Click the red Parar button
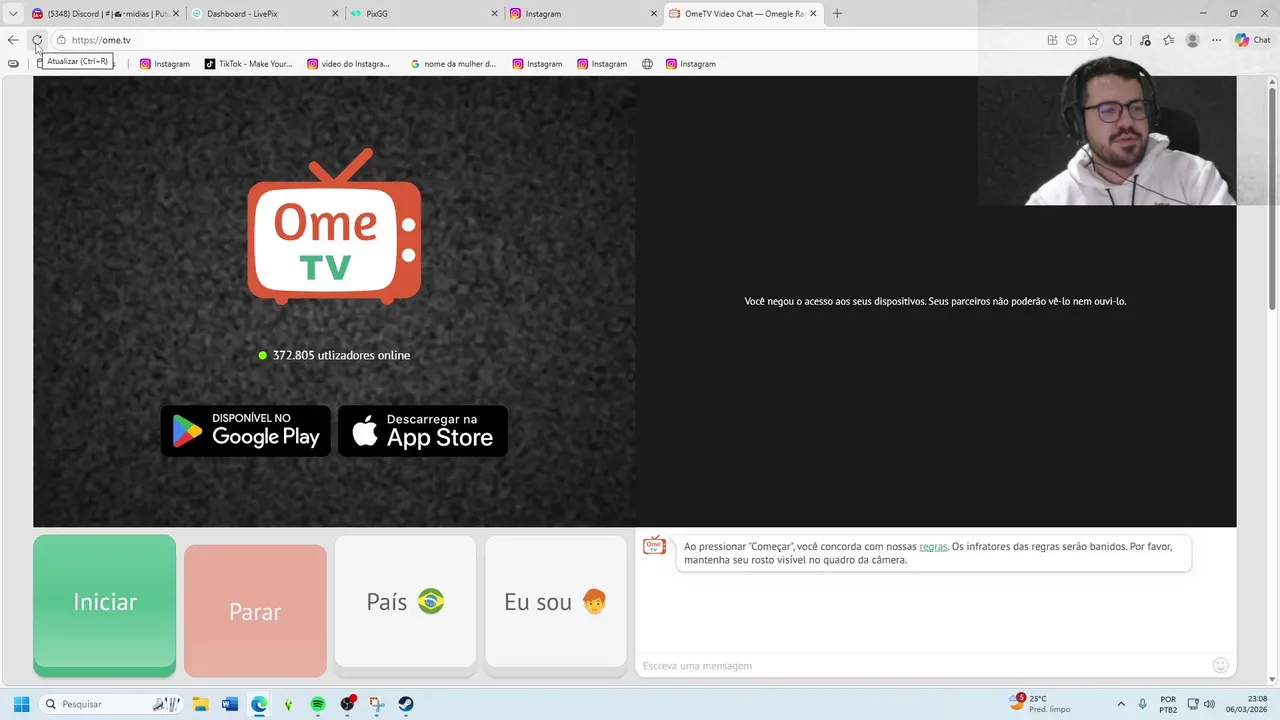The image size is (1280, 720). coord(255,610)
